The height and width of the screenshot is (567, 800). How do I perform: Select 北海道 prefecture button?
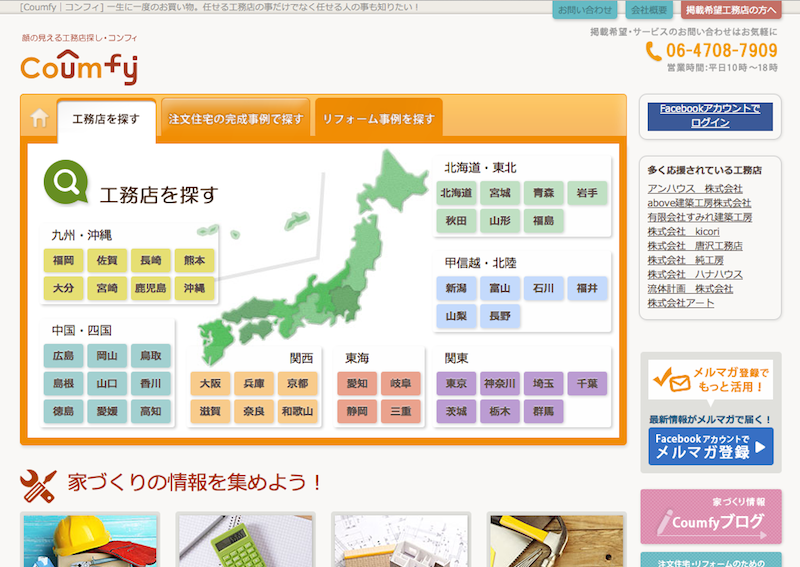coord(456,193)
